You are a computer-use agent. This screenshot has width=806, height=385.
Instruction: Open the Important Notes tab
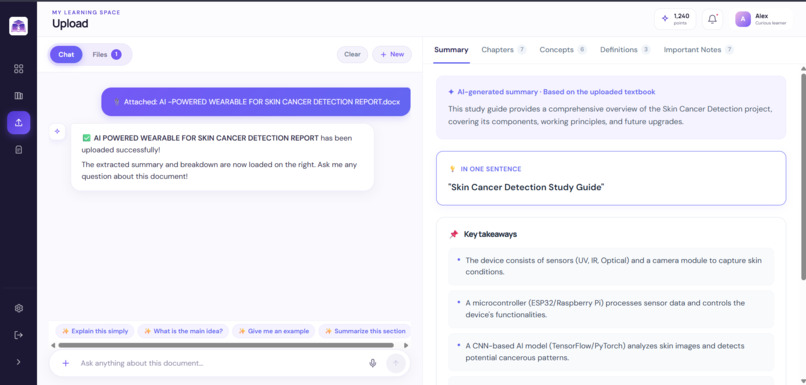[x=699, y=50]
